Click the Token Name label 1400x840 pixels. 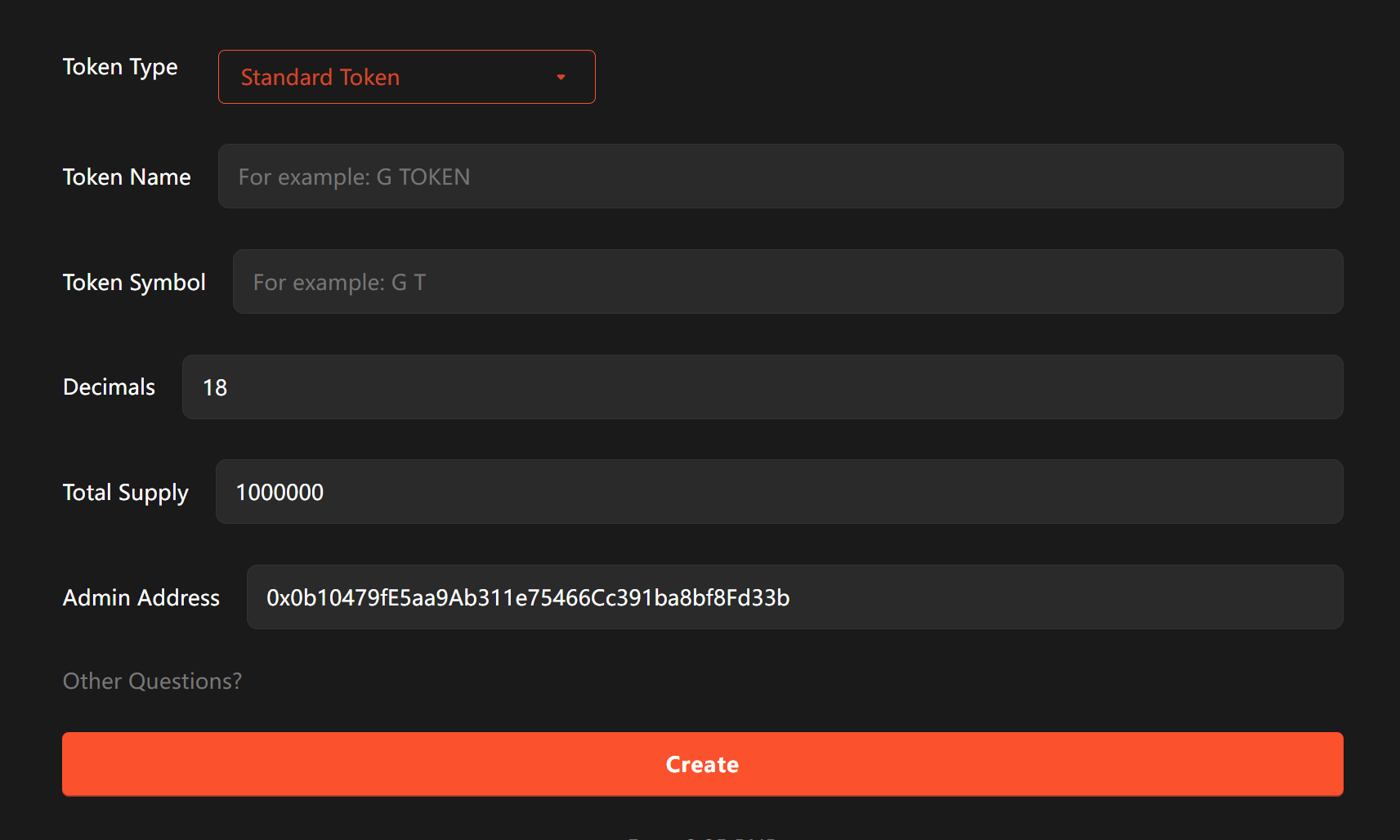pos(127,176)
